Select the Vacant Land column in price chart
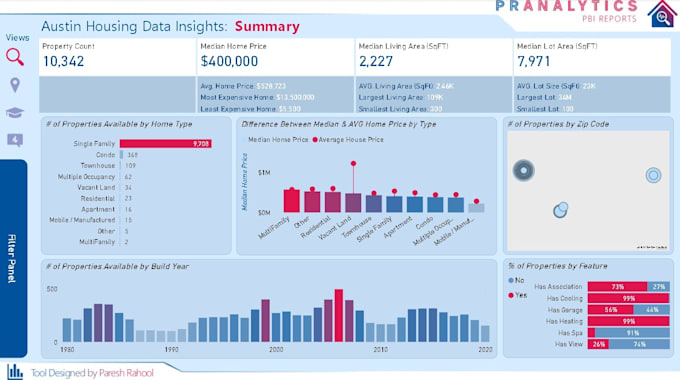The image size is (680, 380). [353, 203]
